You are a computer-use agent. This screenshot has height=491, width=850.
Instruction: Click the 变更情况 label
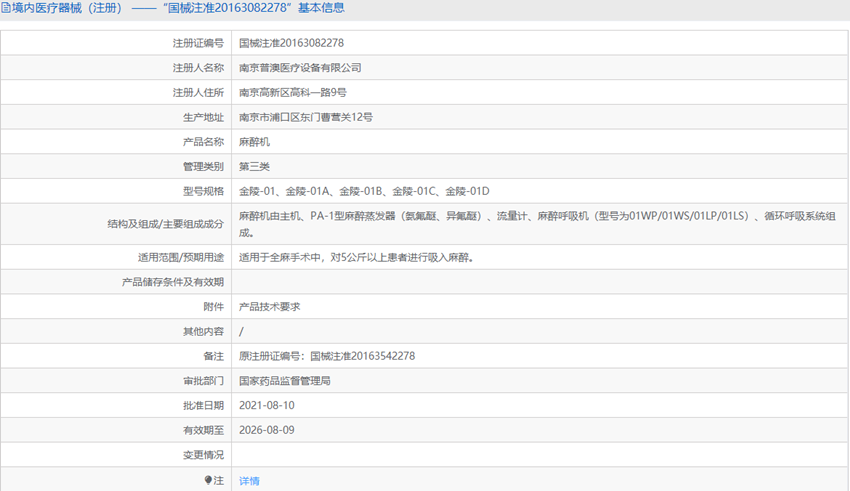pos(203,455)
